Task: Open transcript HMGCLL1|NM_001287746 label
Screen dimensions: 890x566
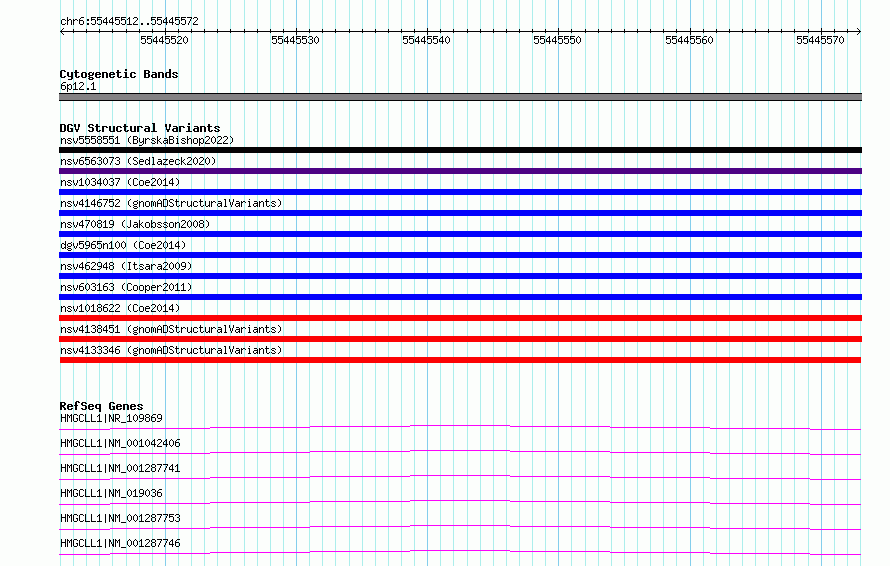Action: [120, 543]
